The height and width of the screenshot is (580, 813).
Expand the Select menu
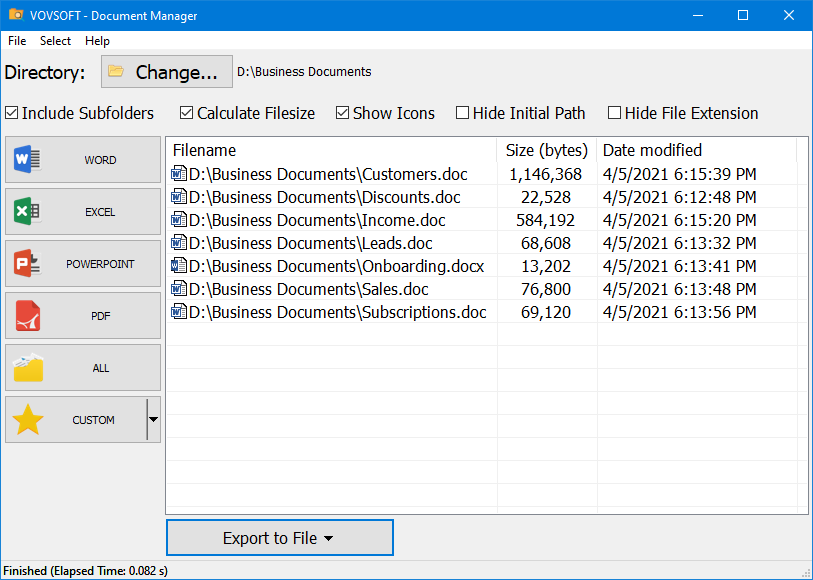(x=55, y=41)
